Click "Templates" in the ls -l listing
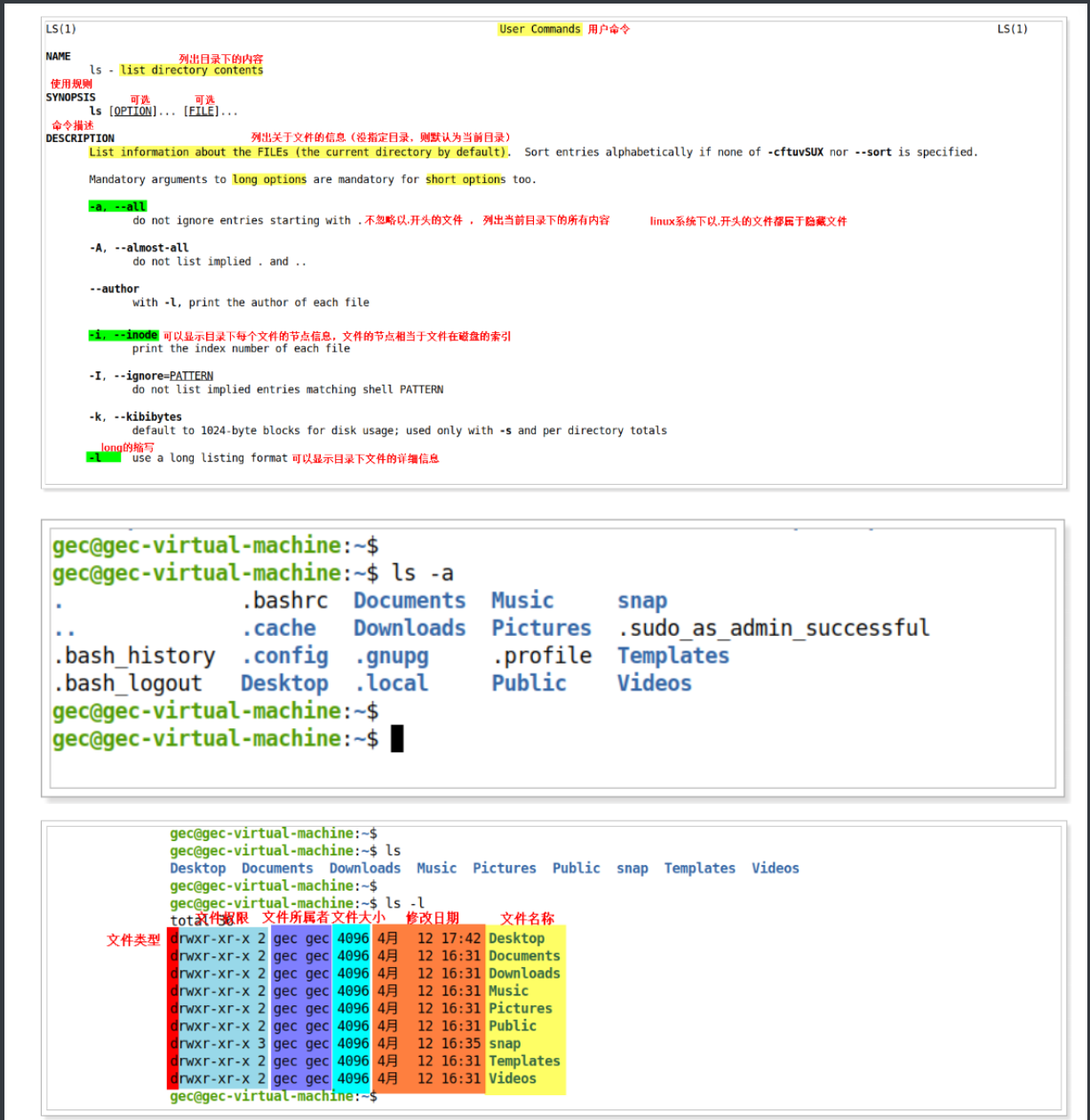Screen dimensions: 1090x1120 524,1060
